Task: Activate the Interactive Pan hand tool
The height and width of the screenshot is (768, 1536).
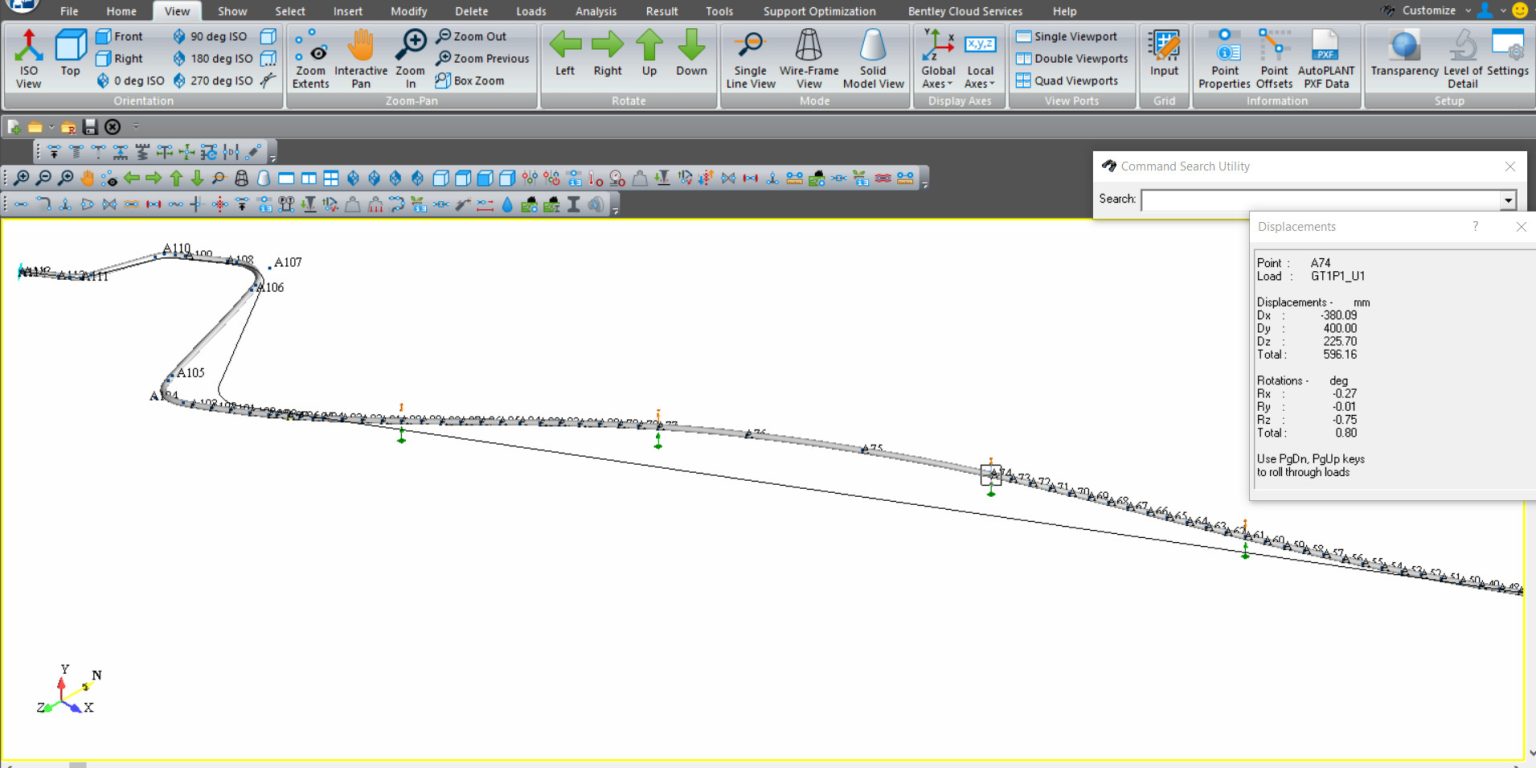Action: pyautogui.click(x=360, y=58)
